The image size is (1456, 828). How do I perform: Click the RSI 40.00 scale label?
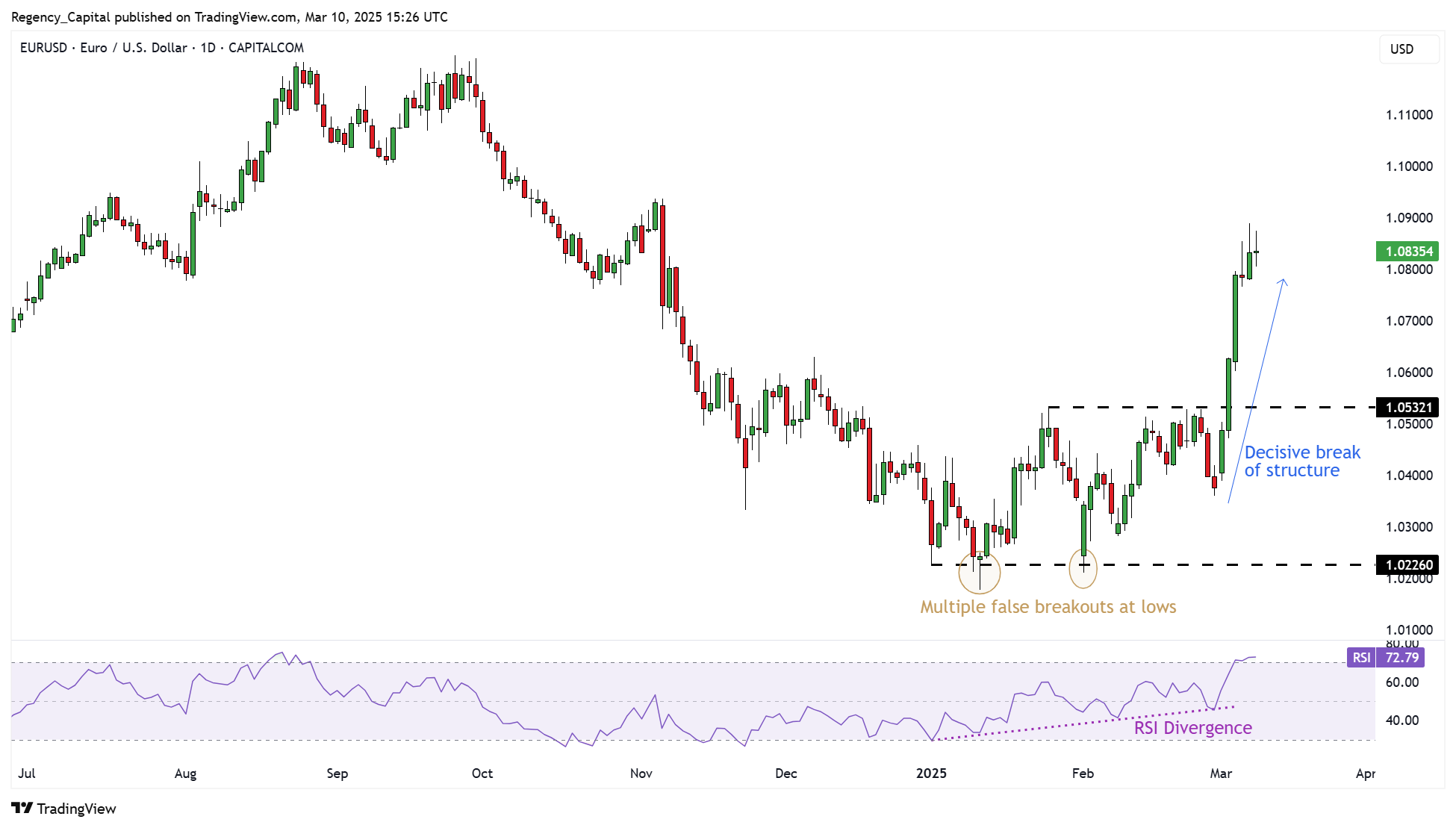[1402, 720]
